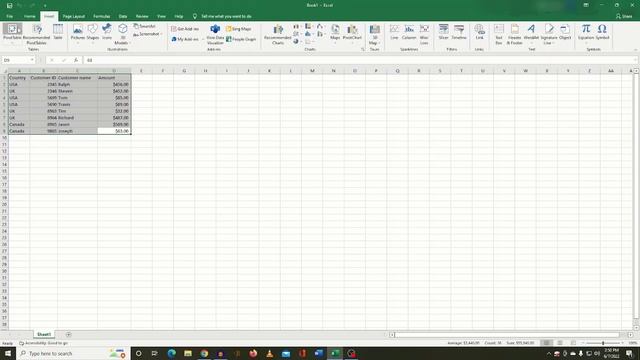640x360 pixels.
Task: Select cell containing Customer name header
Action: pos(77,78)
